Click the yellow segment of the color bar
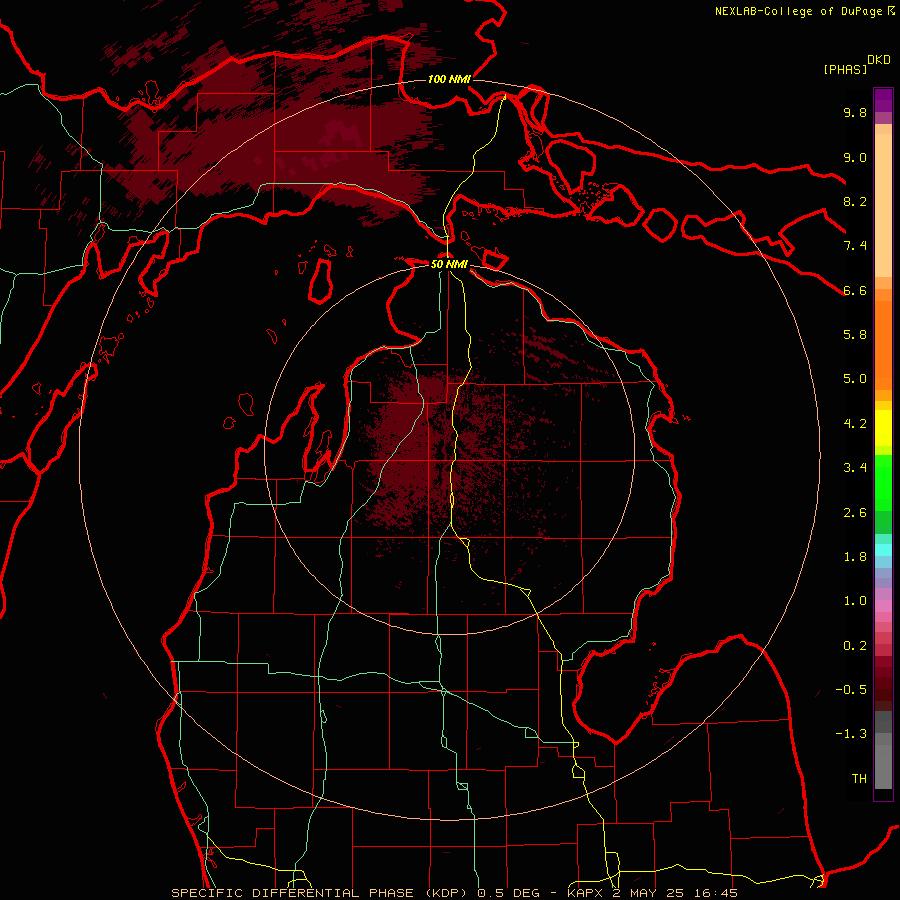Screen dimensions: 900x900 (x=883, y=428)
